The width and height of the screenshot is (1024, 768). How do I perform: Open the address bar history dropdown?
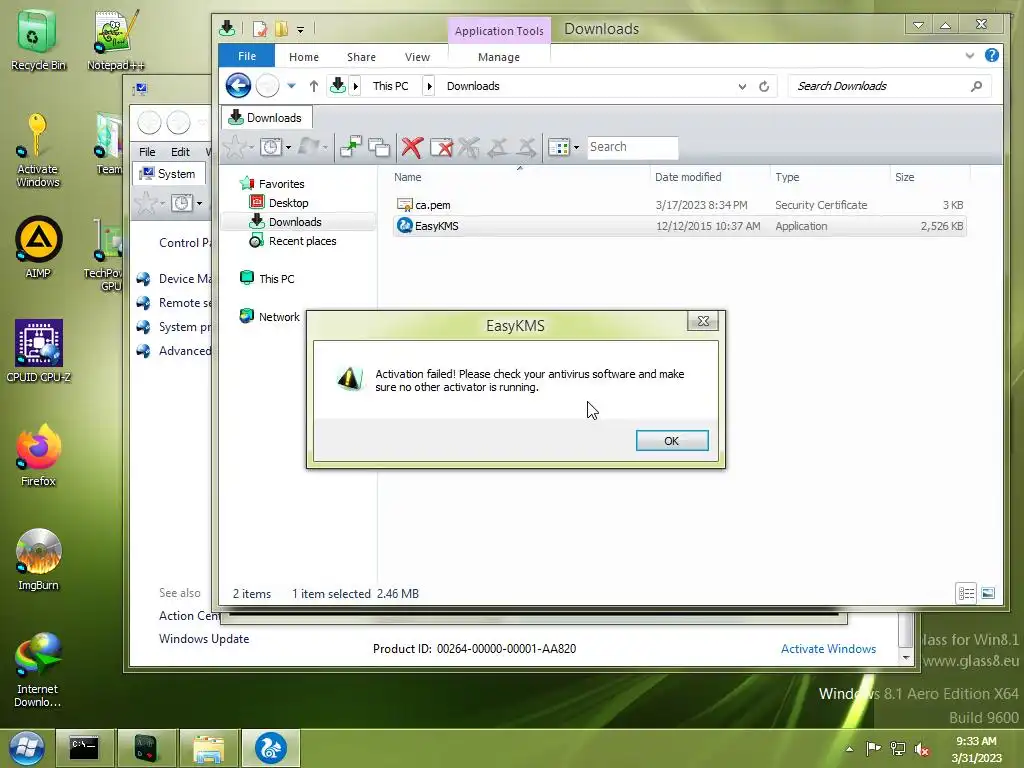[x=742, y=86]
